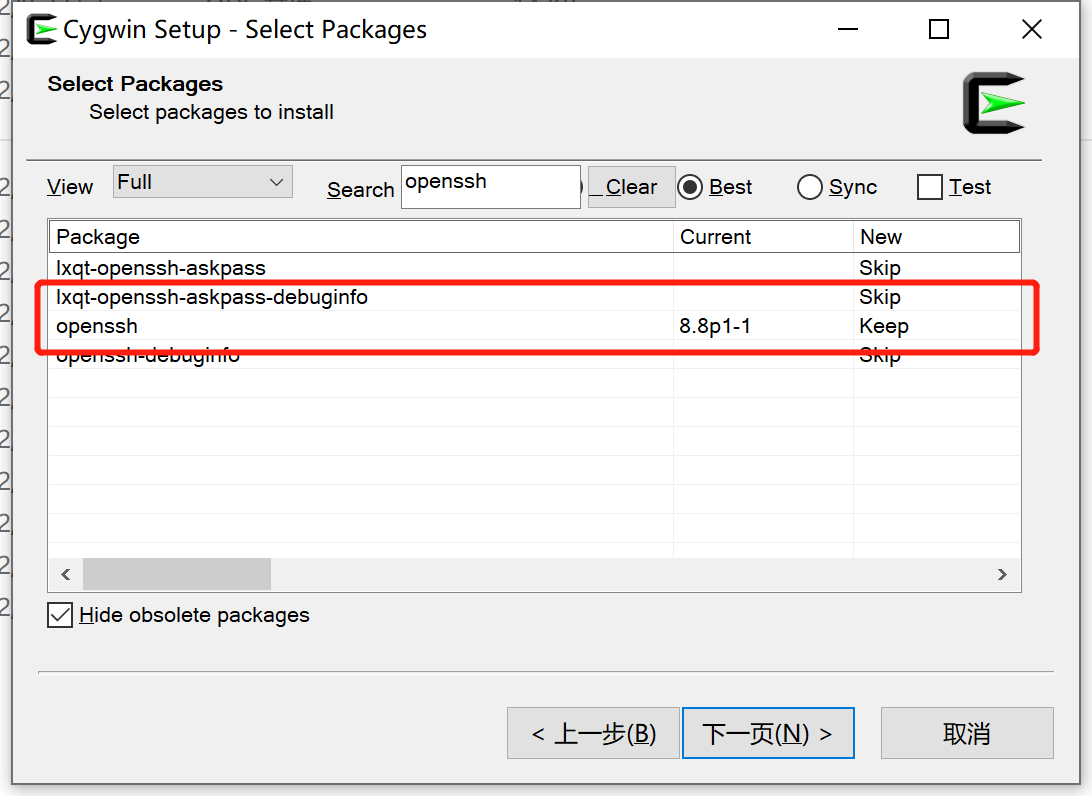1092x796 pixels.
Task: Change the Keep action for openssh
Action: pyautogui.click(x=884, y=326)
